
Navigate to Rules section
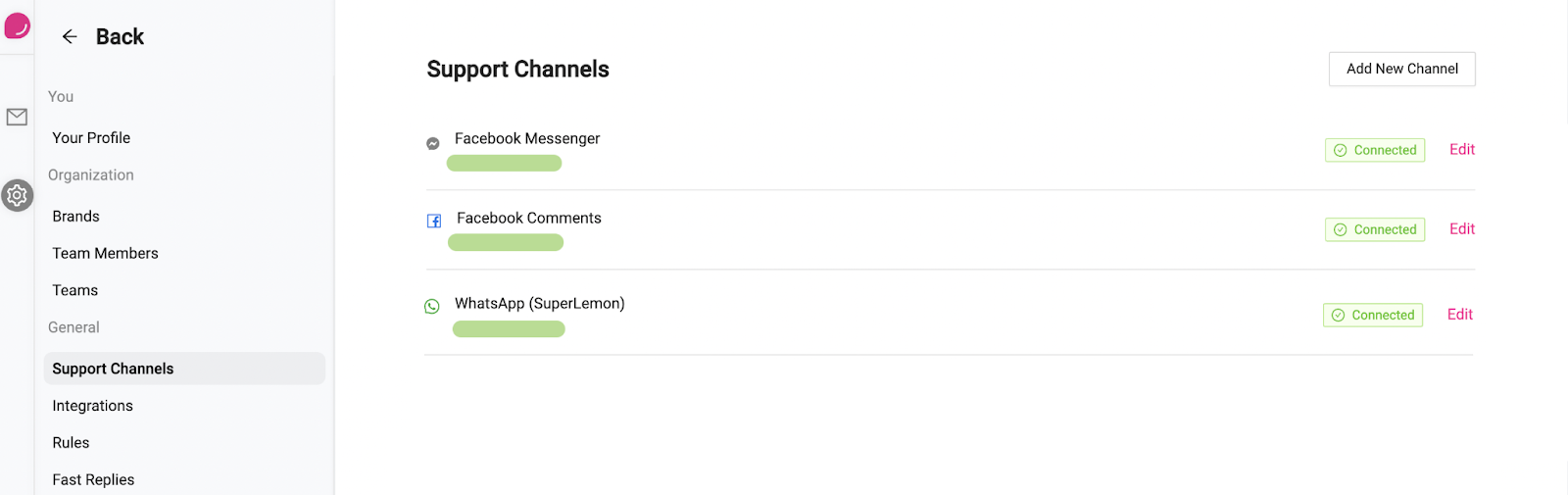click(71, 443)
